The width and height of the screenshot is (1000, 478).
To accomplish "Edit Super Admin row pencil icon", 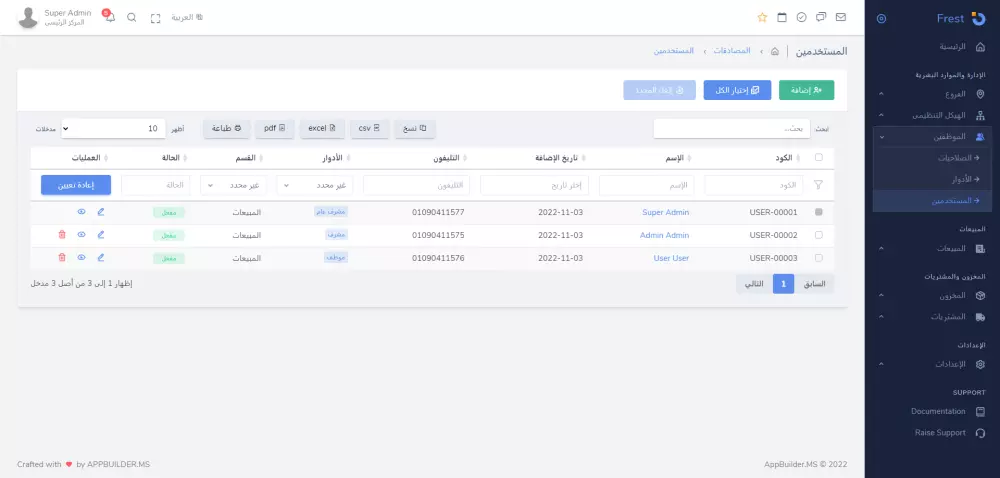I will click(101, 212).
